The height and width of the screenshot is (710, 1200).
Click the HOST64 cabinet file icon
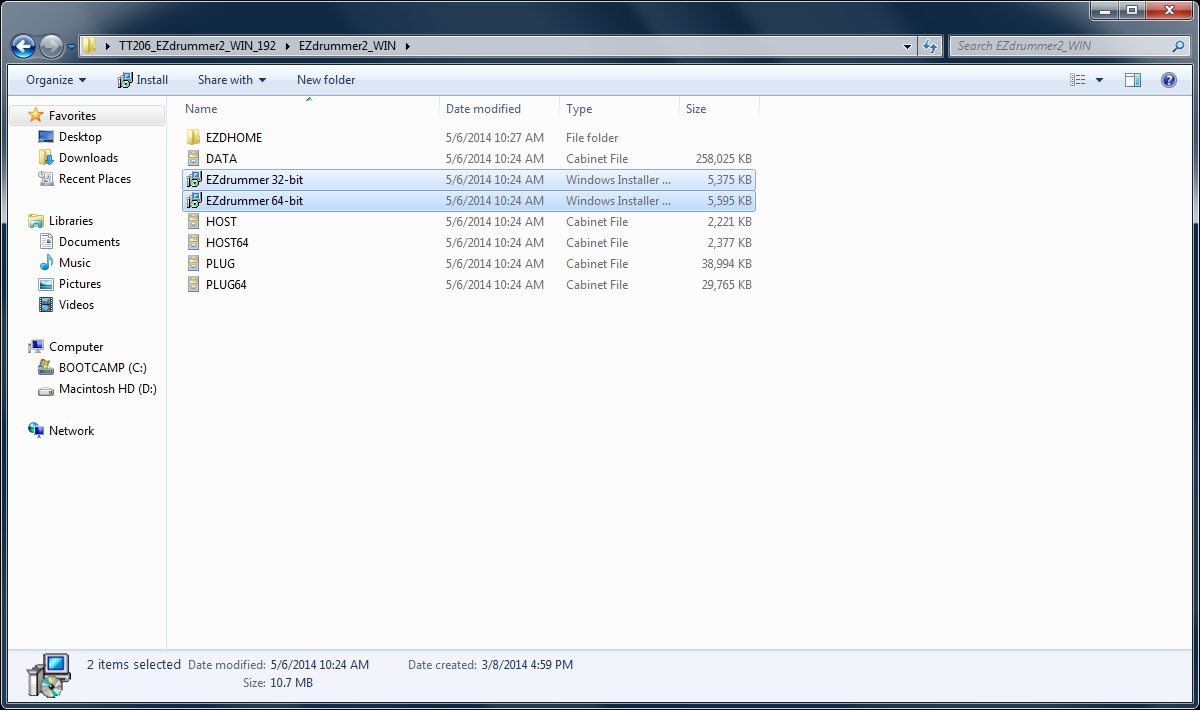pos(194,243)
